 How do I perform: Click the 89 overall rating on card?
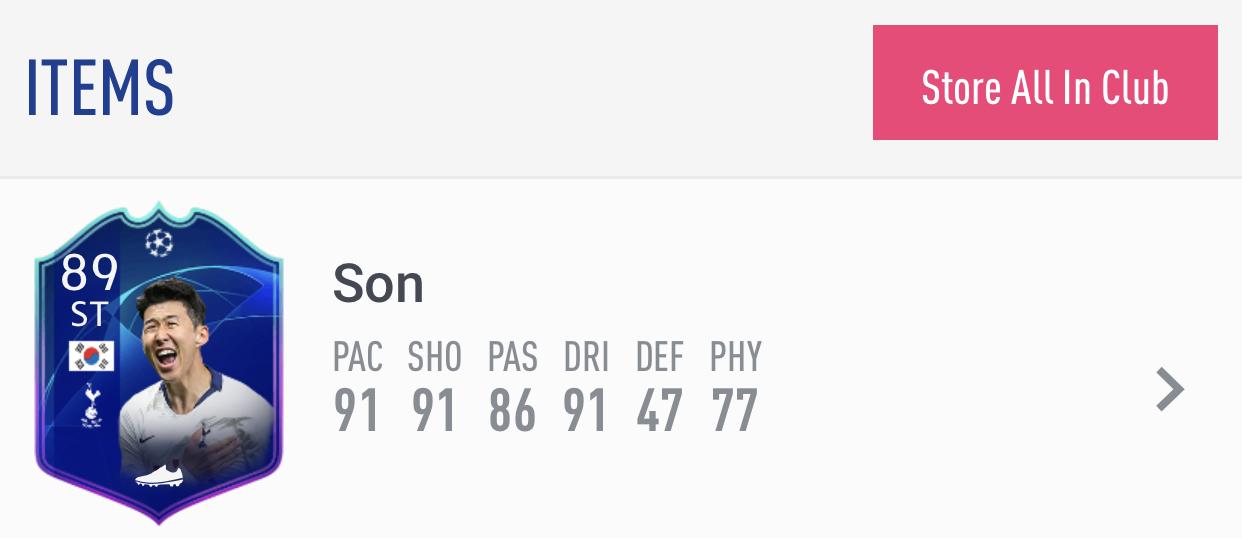pos(89,273)
